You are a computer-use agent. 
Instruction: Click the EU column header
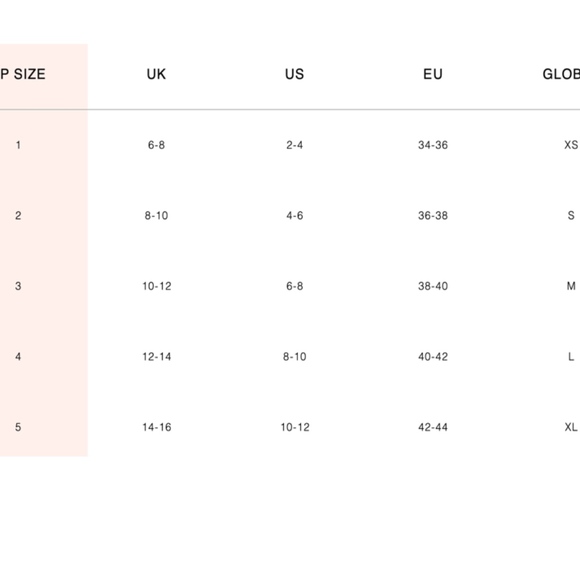[433, 74]
